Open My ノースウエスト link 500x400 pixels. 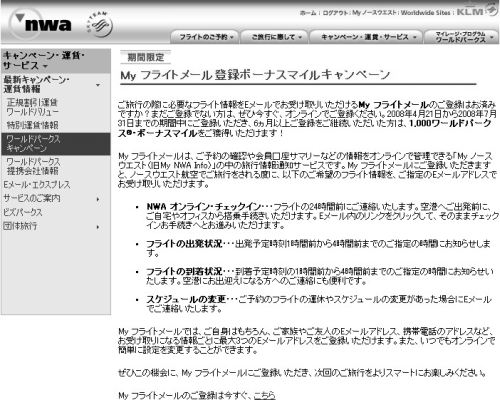[x=374, y=13]
